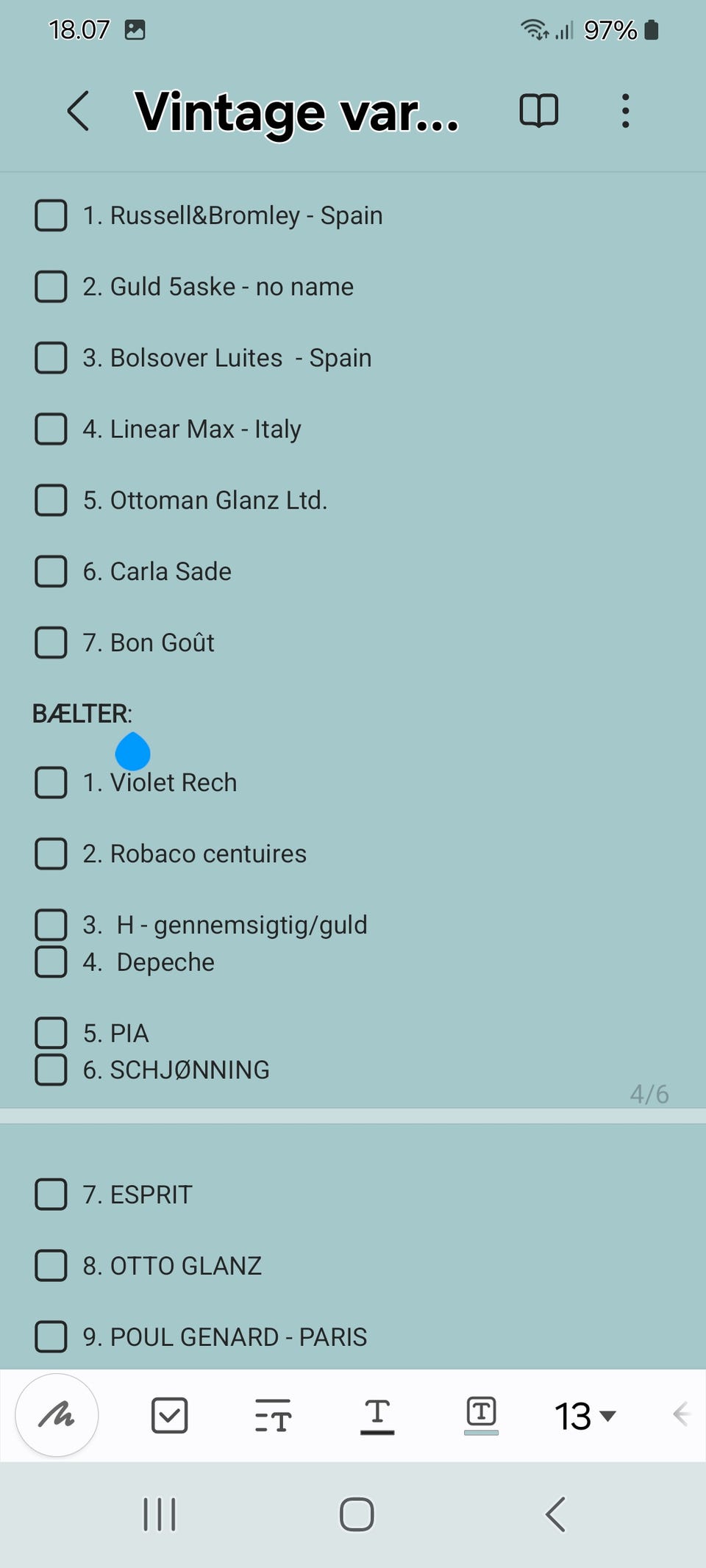Check the Russell&Bromley - Spain checkbox
Image resolution: width=706 pixels, height=1568 pixels.
coord(51,215)
